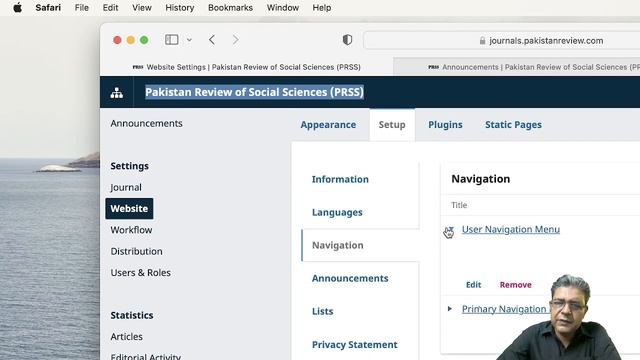This screenshot has height=360, width=640.
Task: Open the Edit menu
Action: 110,8
